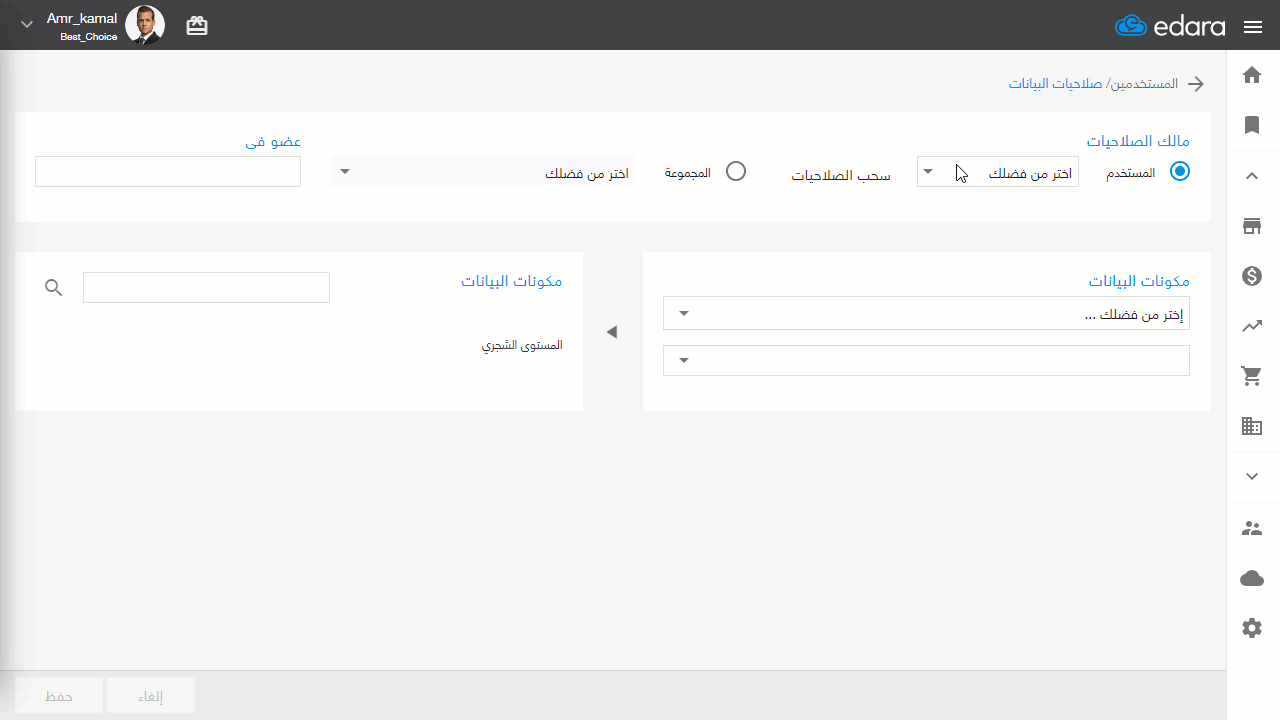Open the settings gear in sidebar

coord(1252,628)
